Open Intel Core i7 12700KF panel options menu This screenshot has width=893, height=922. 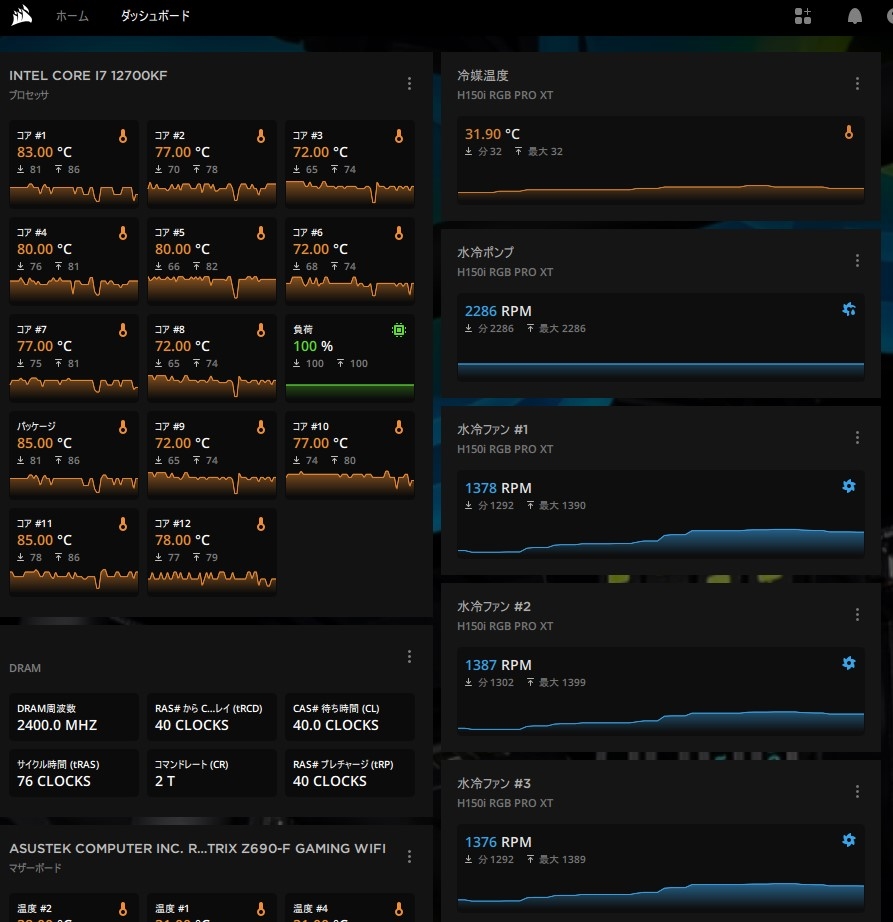click(x=409, y=83)
